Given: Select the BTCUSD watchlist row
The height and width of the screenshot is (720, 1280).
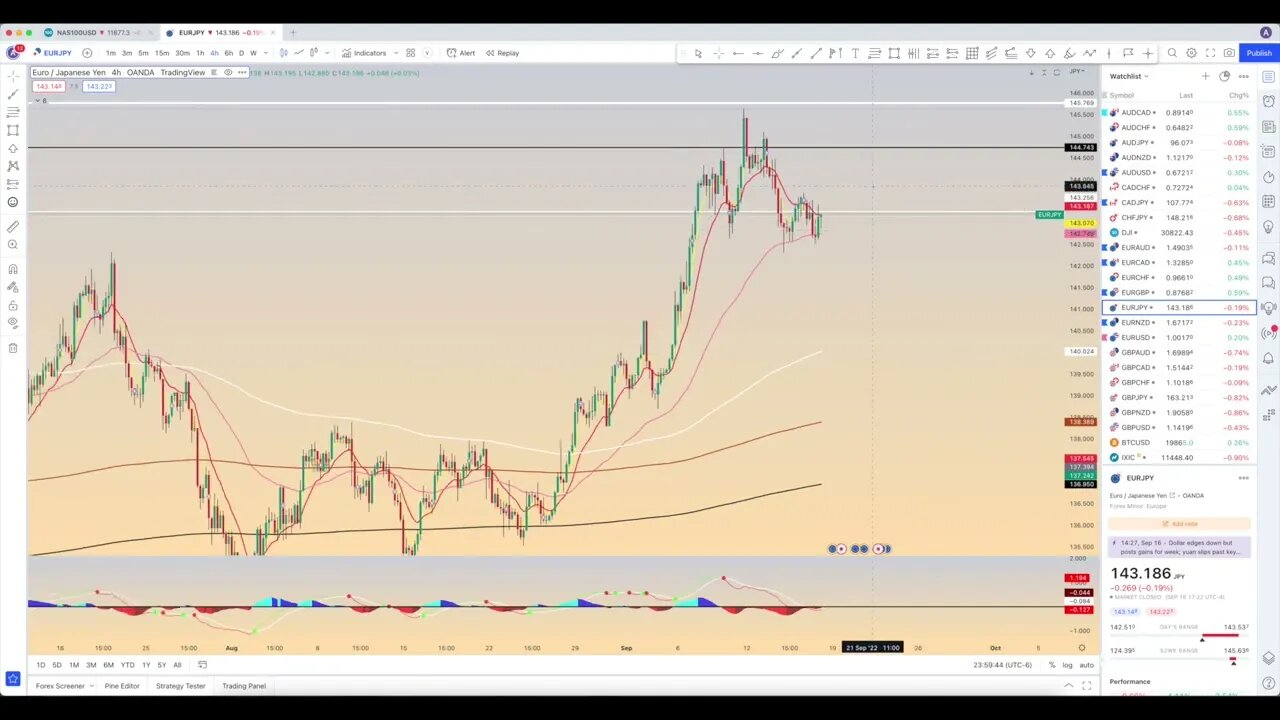Looking at the screenshot, I should 1179,443.
